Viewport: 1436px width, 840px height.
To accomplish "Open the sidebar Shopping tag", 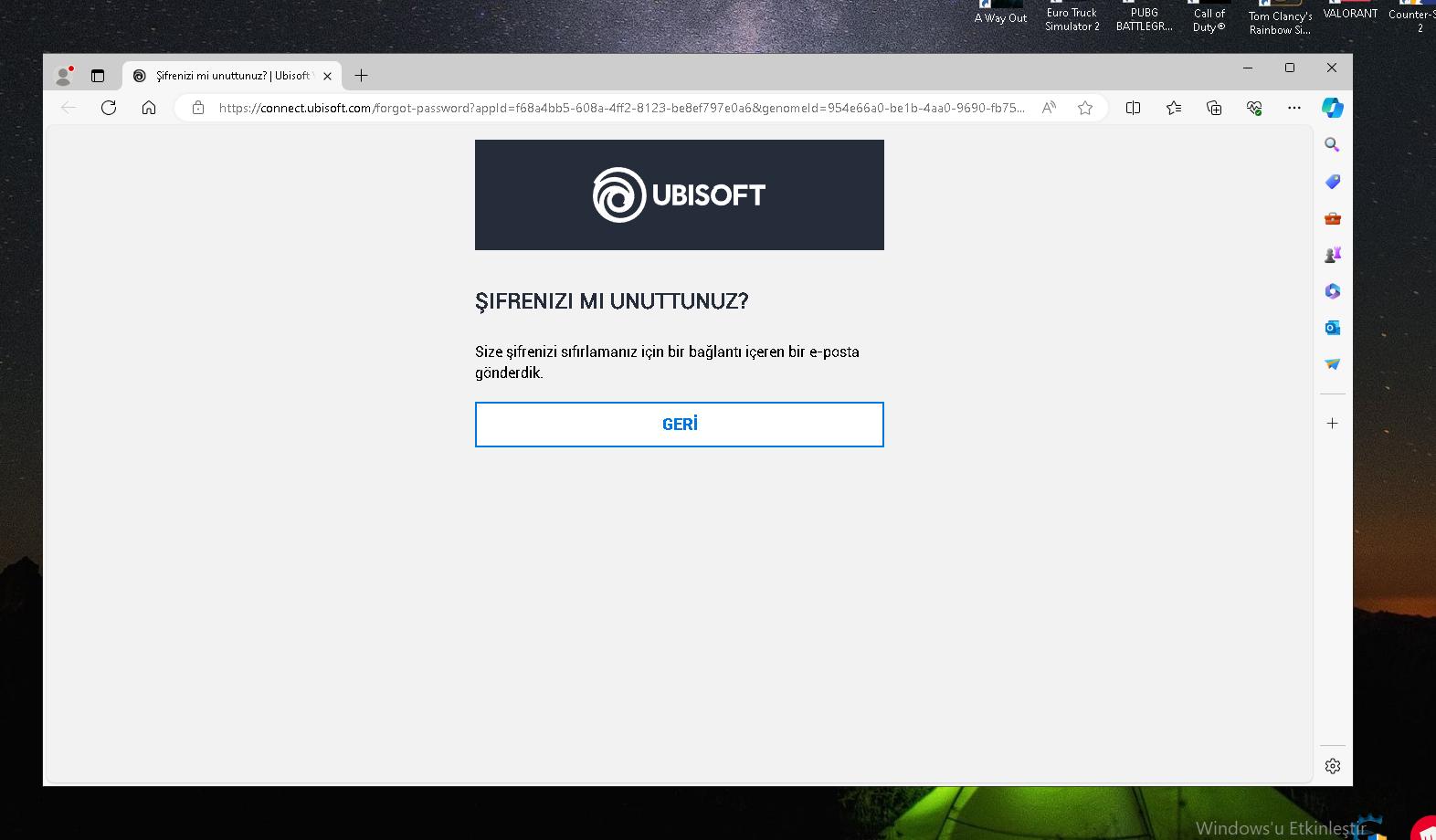I will tap(1333, 182).
